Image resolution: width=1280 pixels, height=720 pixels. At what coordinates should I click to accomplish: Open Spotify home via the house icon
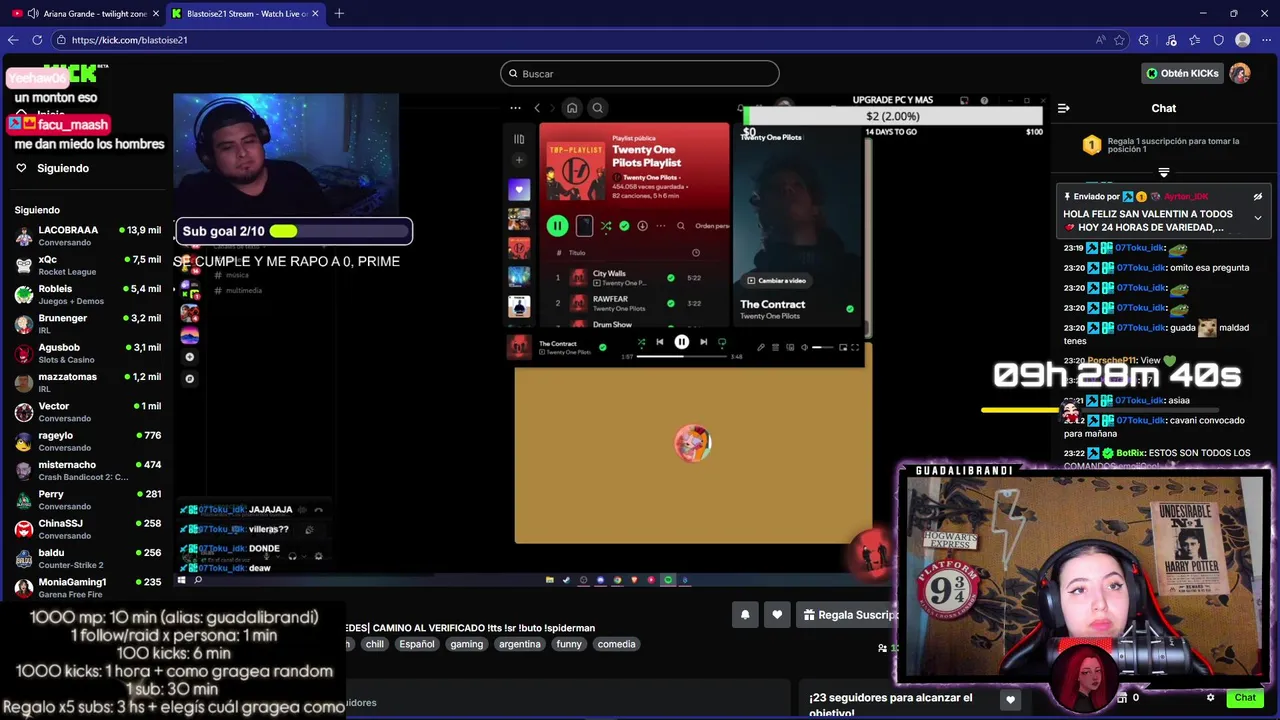pyautogui.click(x=572, y=108)
